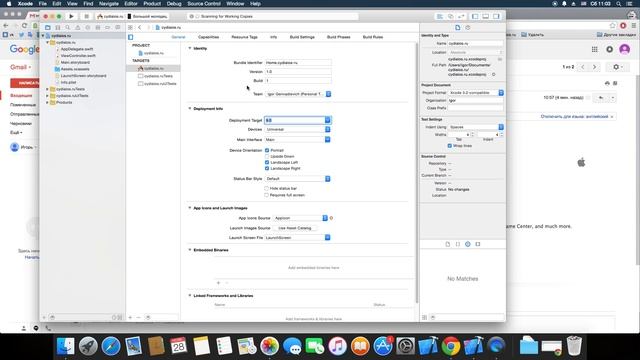Show the Quick Help inspector
The height and width of the screenshot is (360, 640).
click(x=468, y=27)
